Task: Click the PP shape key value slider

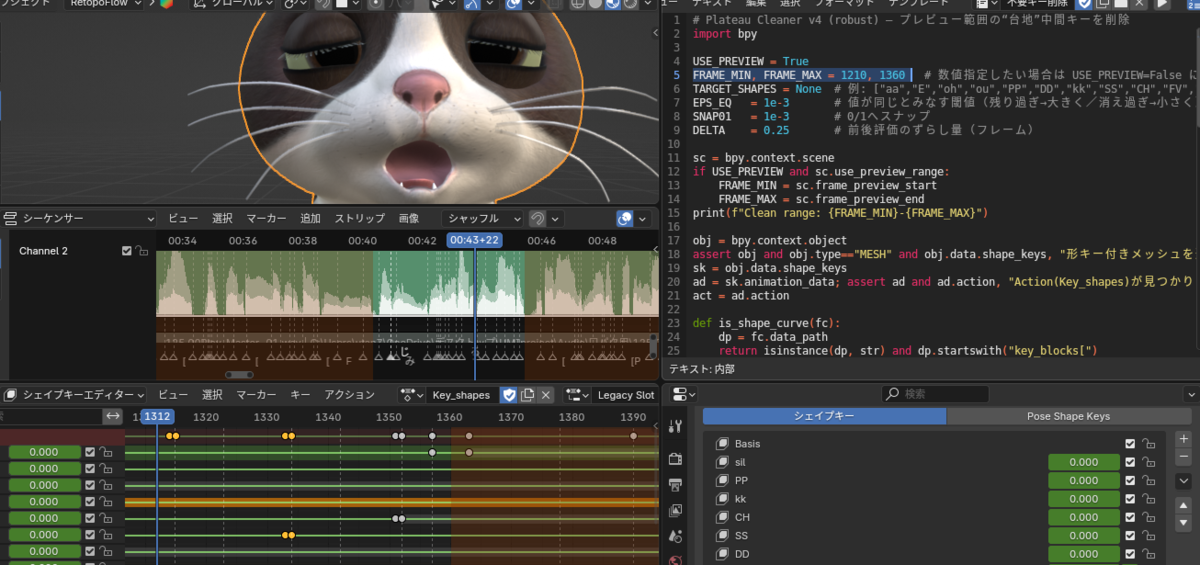Action: [x=1083, y=481]
